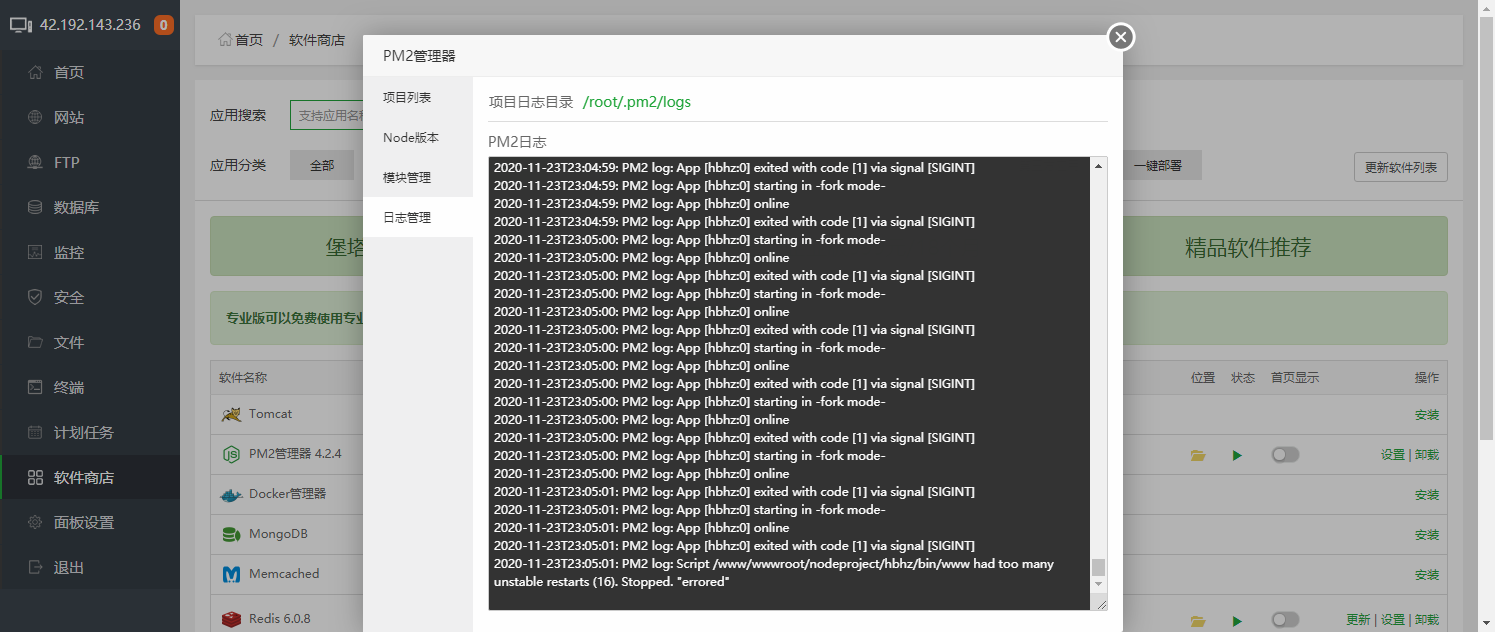Click 更新 in Redis row

point(1358,620)
